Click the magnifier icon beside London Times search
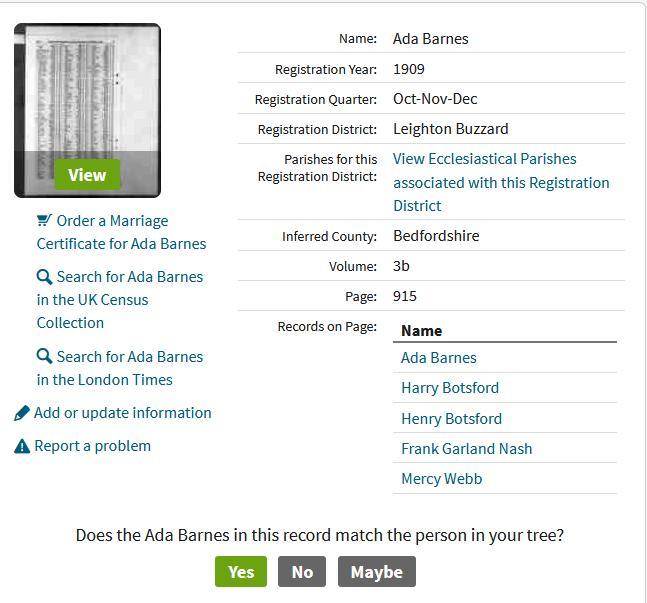 coord(44,357)
